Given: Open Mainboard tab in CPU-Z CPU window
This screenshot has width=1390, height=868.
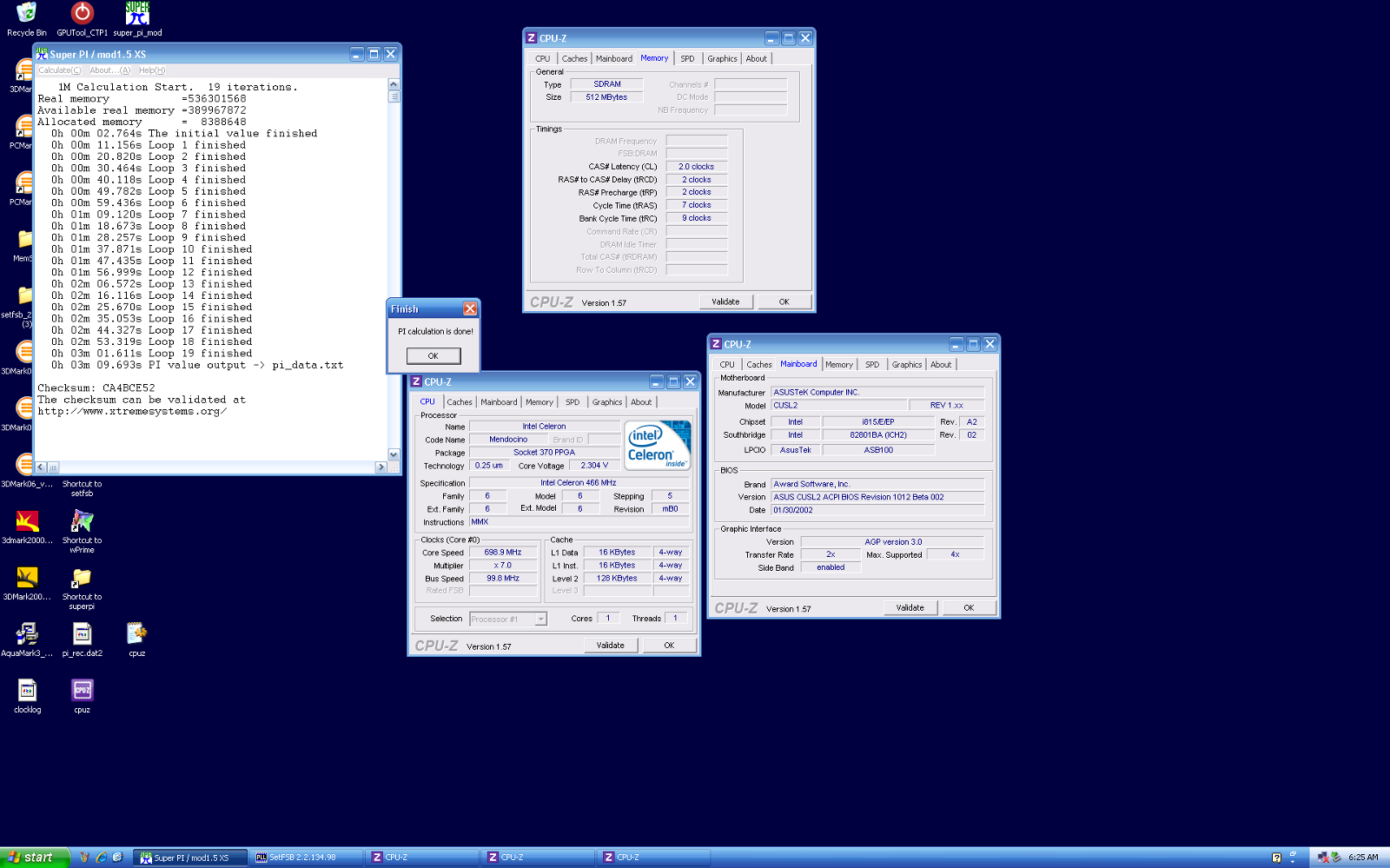Looking at the screenshot, I should coord(499,402).
